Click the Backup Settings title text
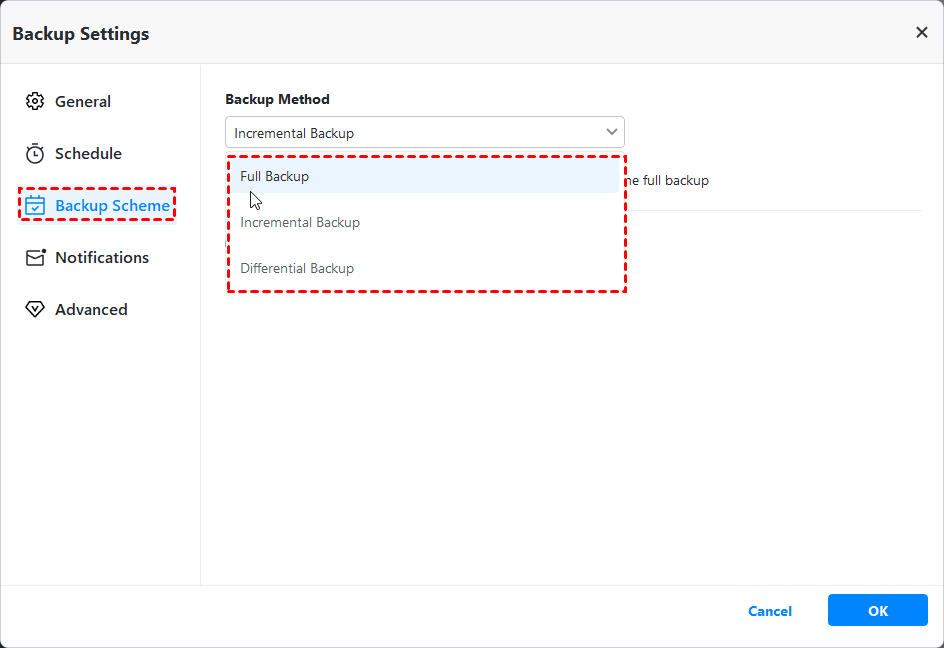944x648 pixels. [x=81, y=34]
